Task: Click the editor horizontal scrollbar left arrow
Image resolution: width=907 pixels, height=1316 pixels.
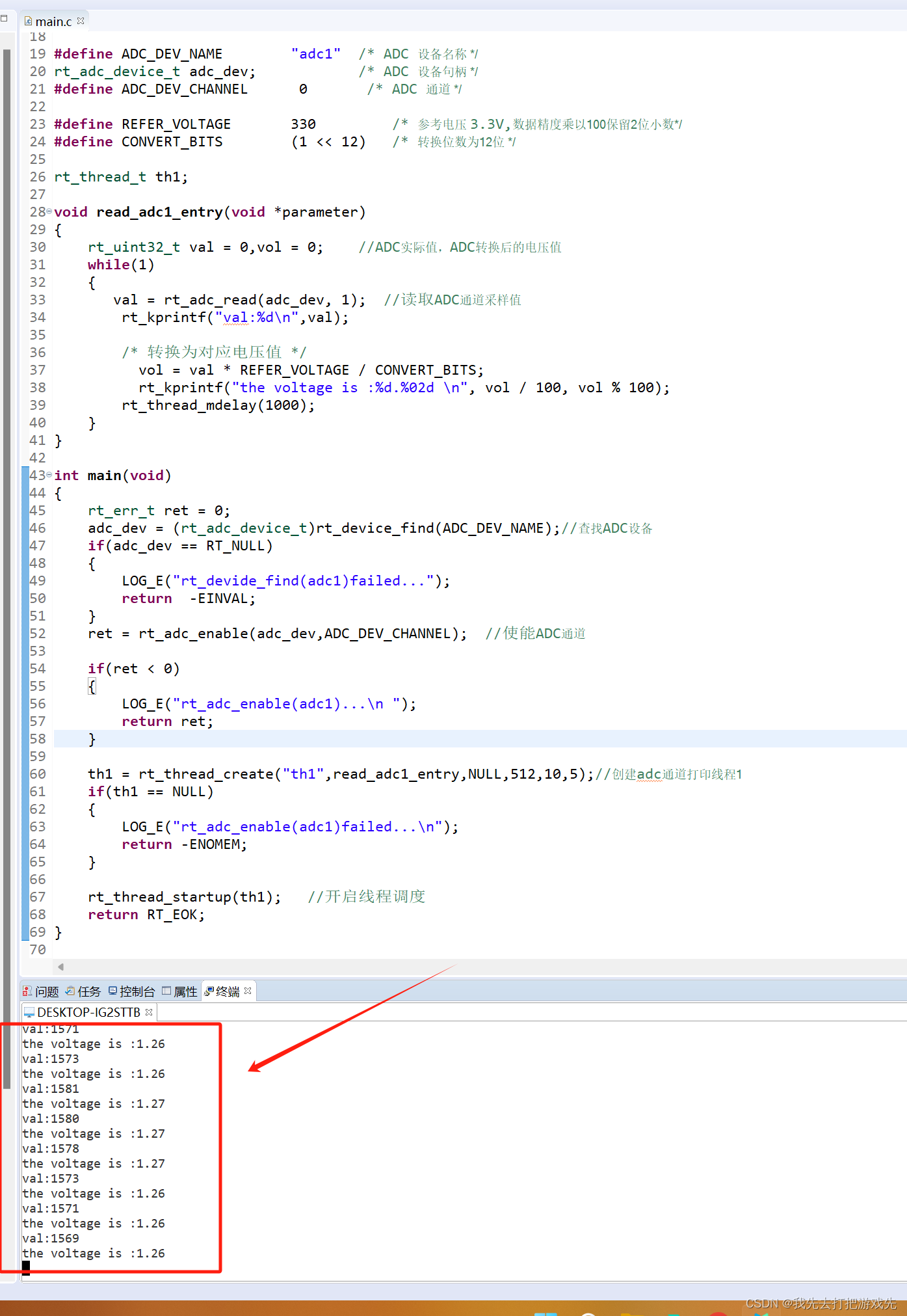Action: [60, 967]
